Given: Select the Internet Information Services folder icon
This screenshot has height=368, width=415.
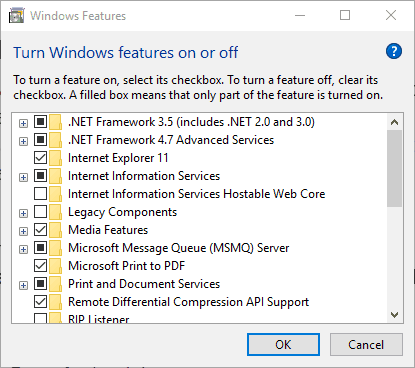Looking at the screenshot, I should tap(55, 176).
